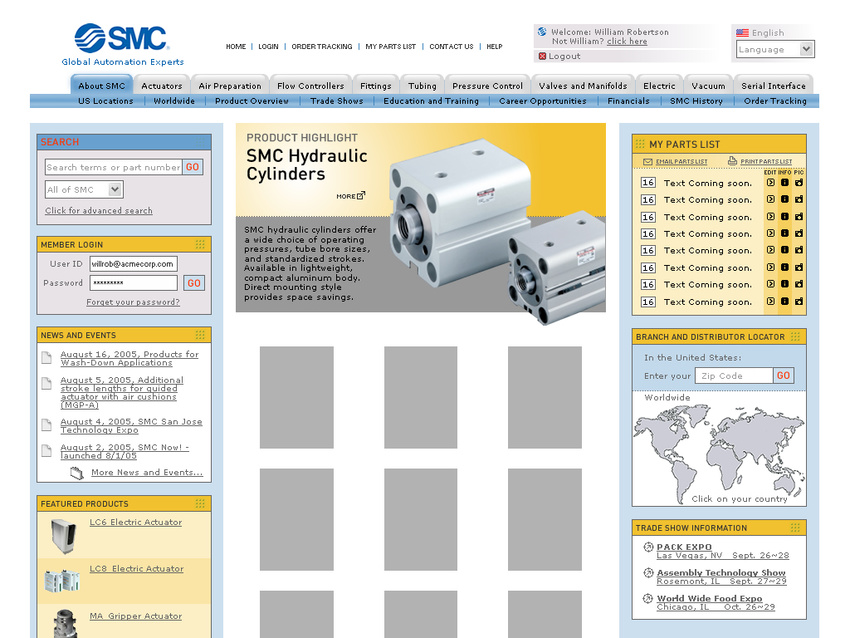This screenshot has width=850, height=638.
Task: Click Trade Shows in the submenu bar
Action: click(337, 101)
